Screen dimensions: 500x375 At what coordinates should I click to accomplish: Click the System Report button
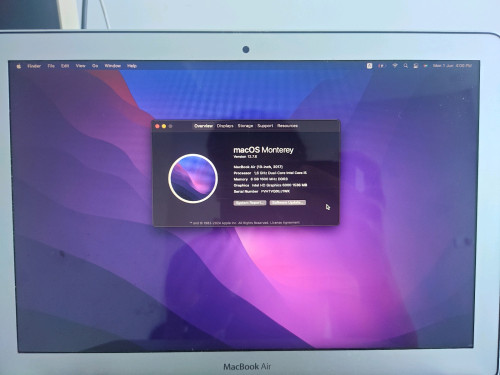click(x=250, y=203)
